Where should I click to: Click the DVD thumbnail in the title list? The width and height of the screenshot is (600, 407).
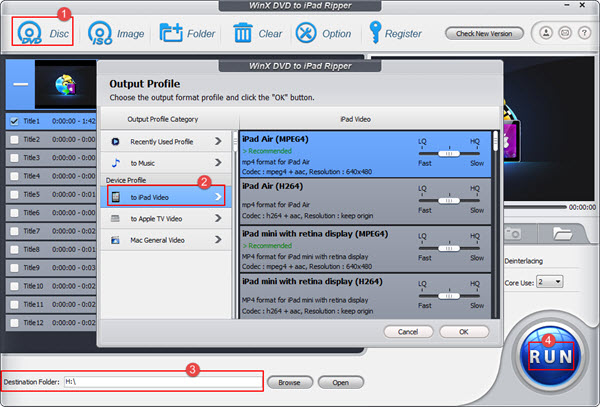pos(65,84)
